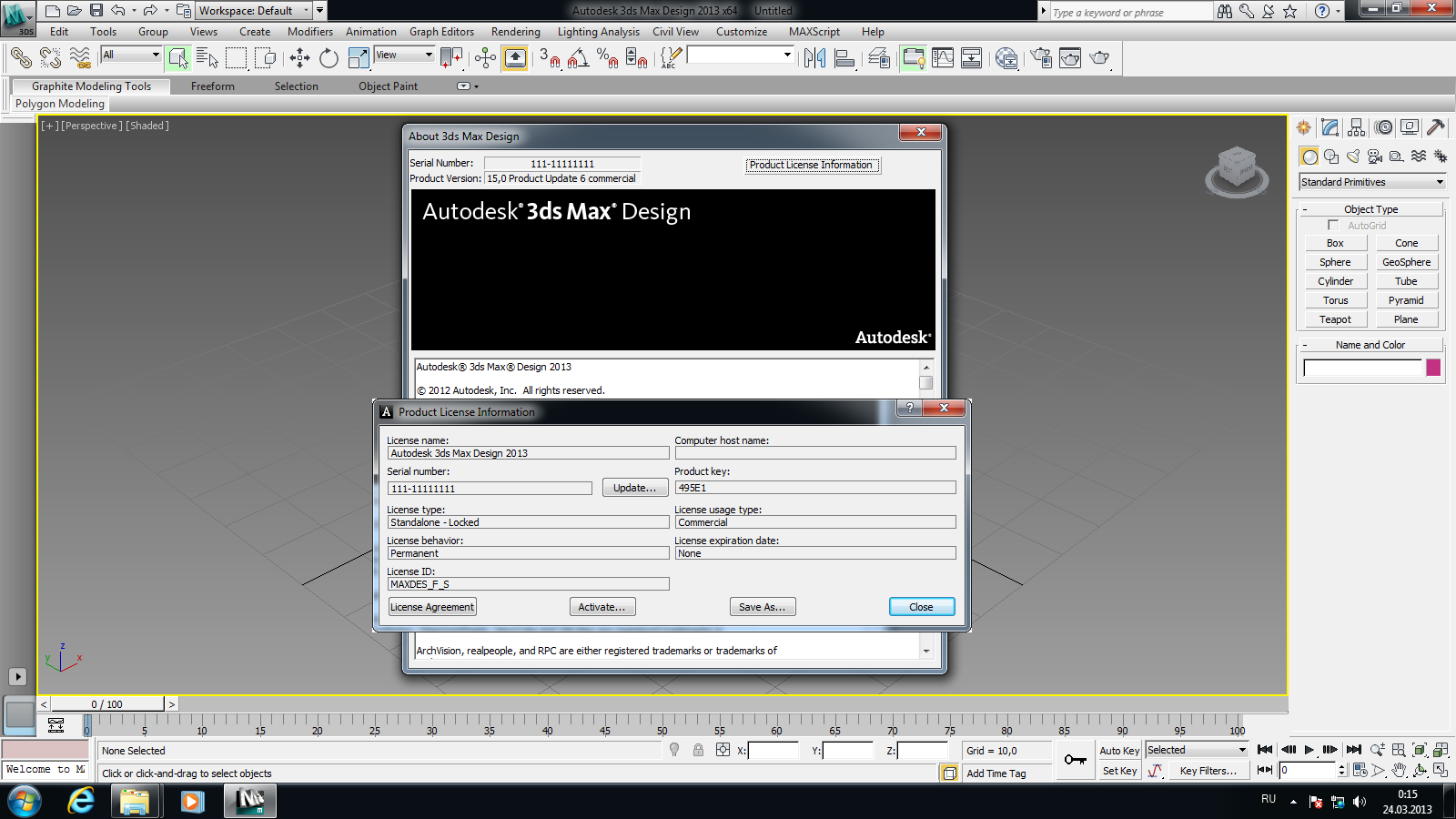Activate the Bind to Space Warp tool

[81, 58]
